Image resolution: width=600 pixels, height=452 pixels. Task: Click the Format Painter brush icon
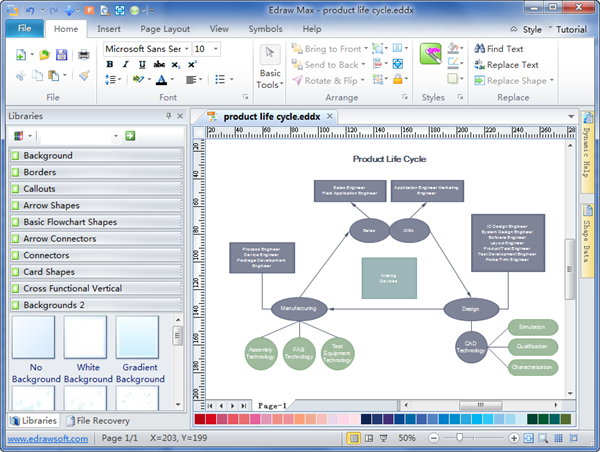[84, 74]
